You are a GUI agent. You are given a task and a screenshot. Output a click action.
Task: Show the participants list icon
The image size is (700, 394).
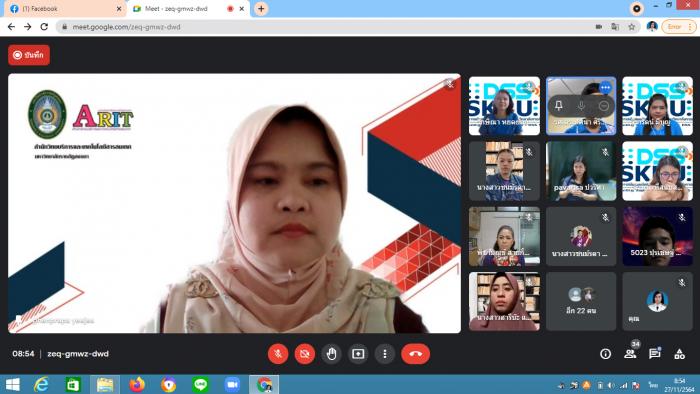(630, 354)
